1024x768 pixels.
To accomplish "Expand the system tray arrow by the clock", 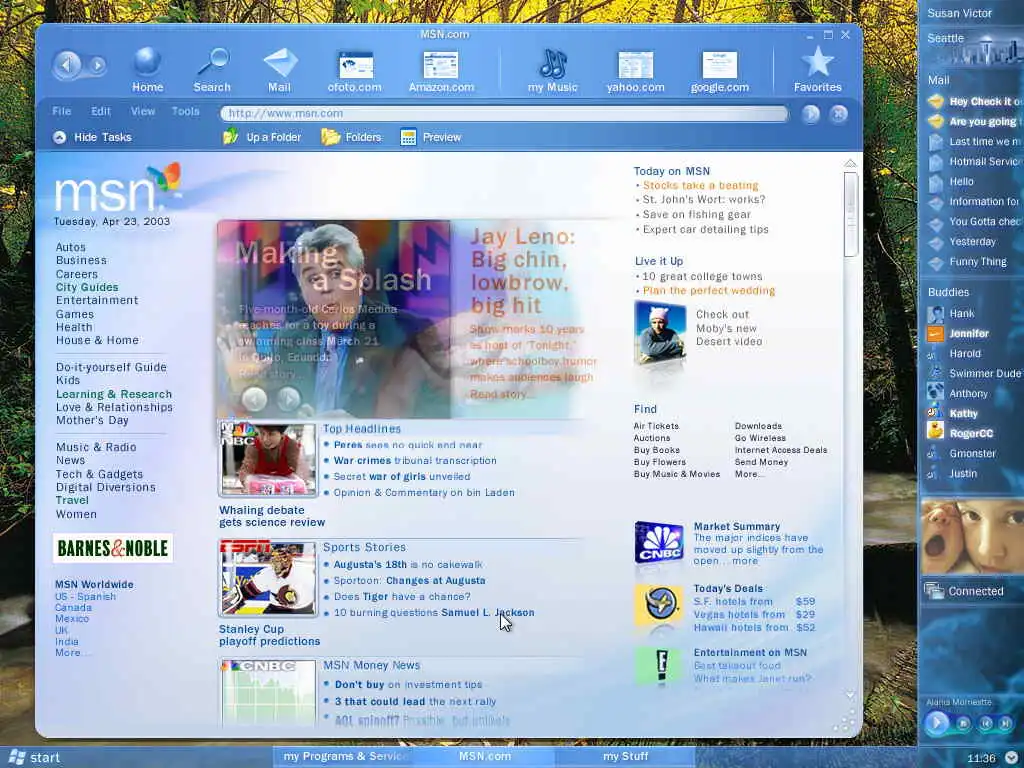I will (1011, 758).
